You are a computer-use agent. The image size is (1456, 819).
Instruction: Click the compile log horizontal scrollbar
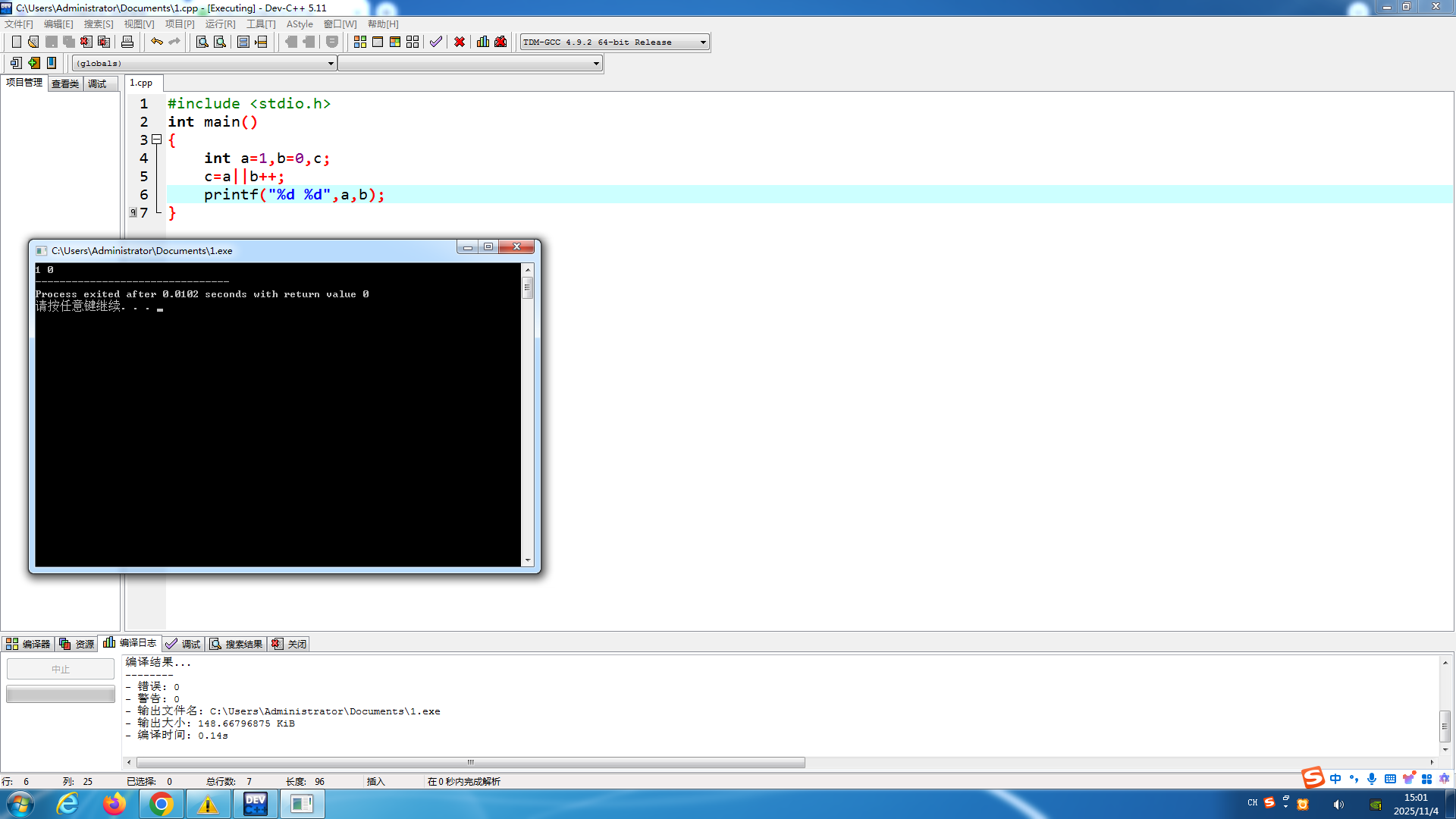click(470, 762)
